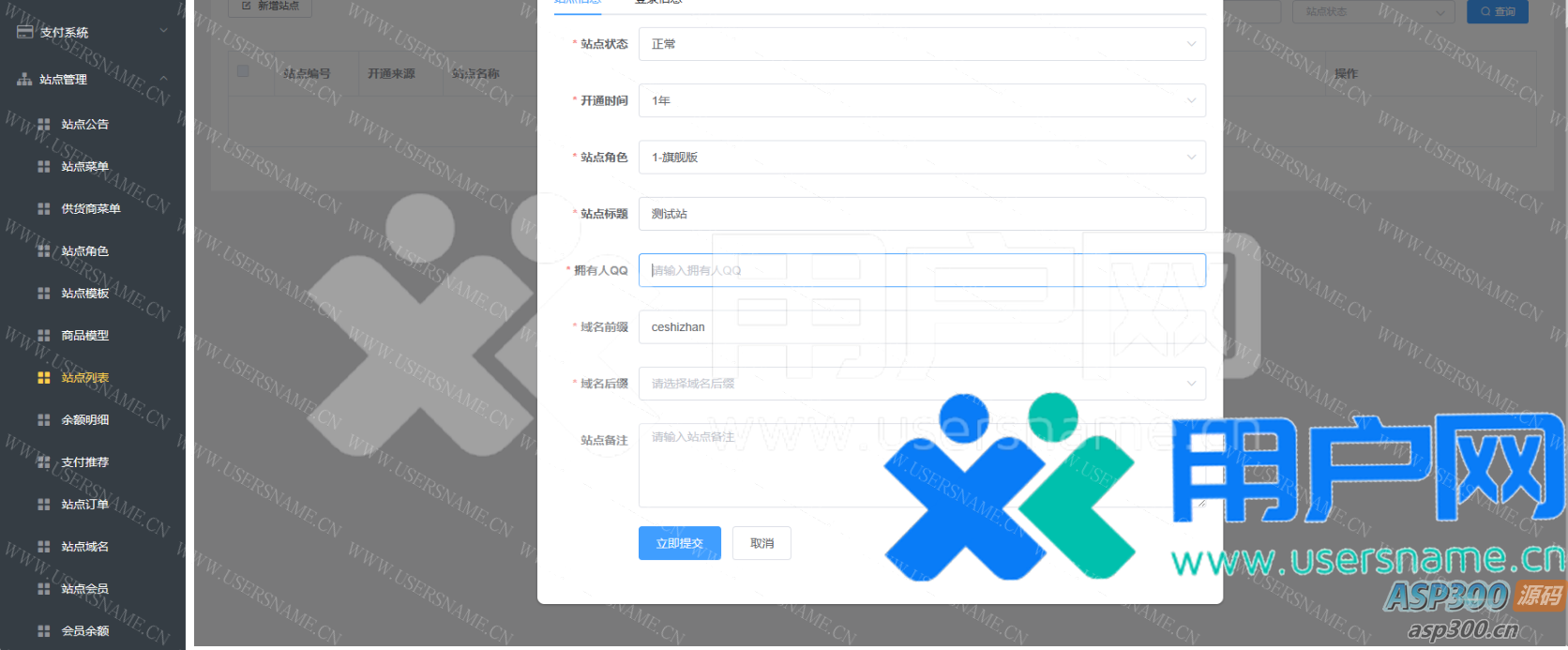Viewport: 1568px width, 650px height.
Task: Click the 站点编号 column header
Action: pyautogui.click(x=307, y=73)
